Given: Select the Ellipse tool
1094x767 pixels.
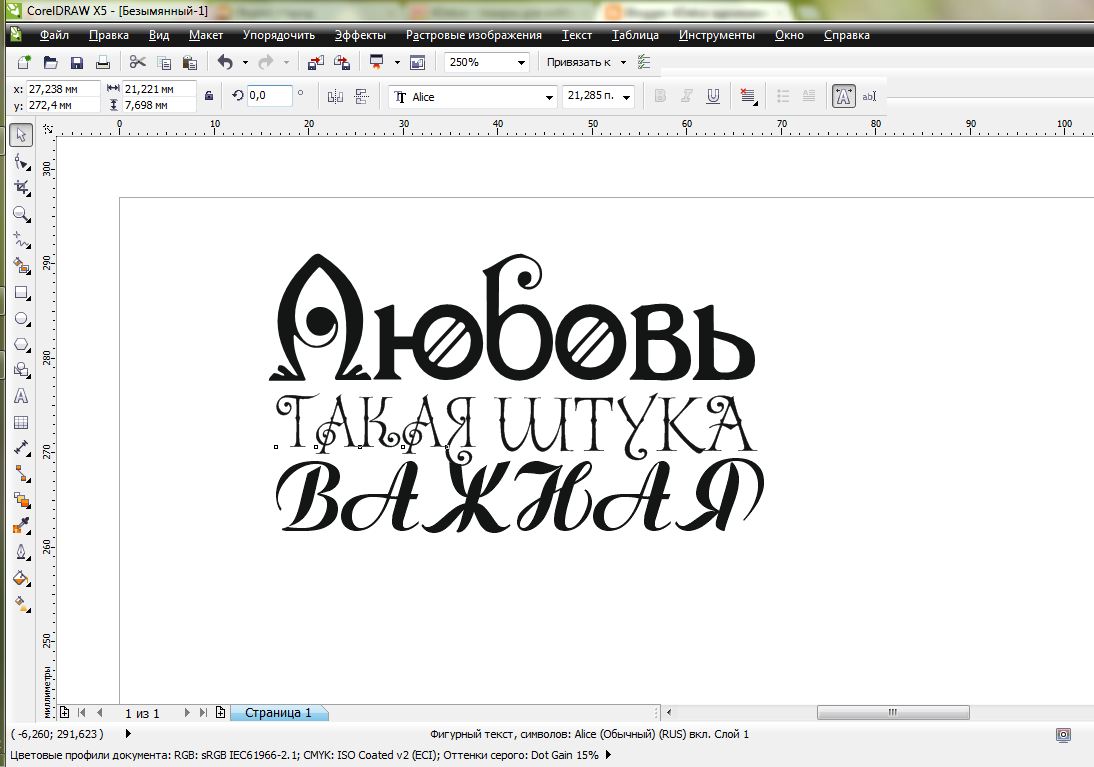Looking at the screenshot, I should click(21, 316).
